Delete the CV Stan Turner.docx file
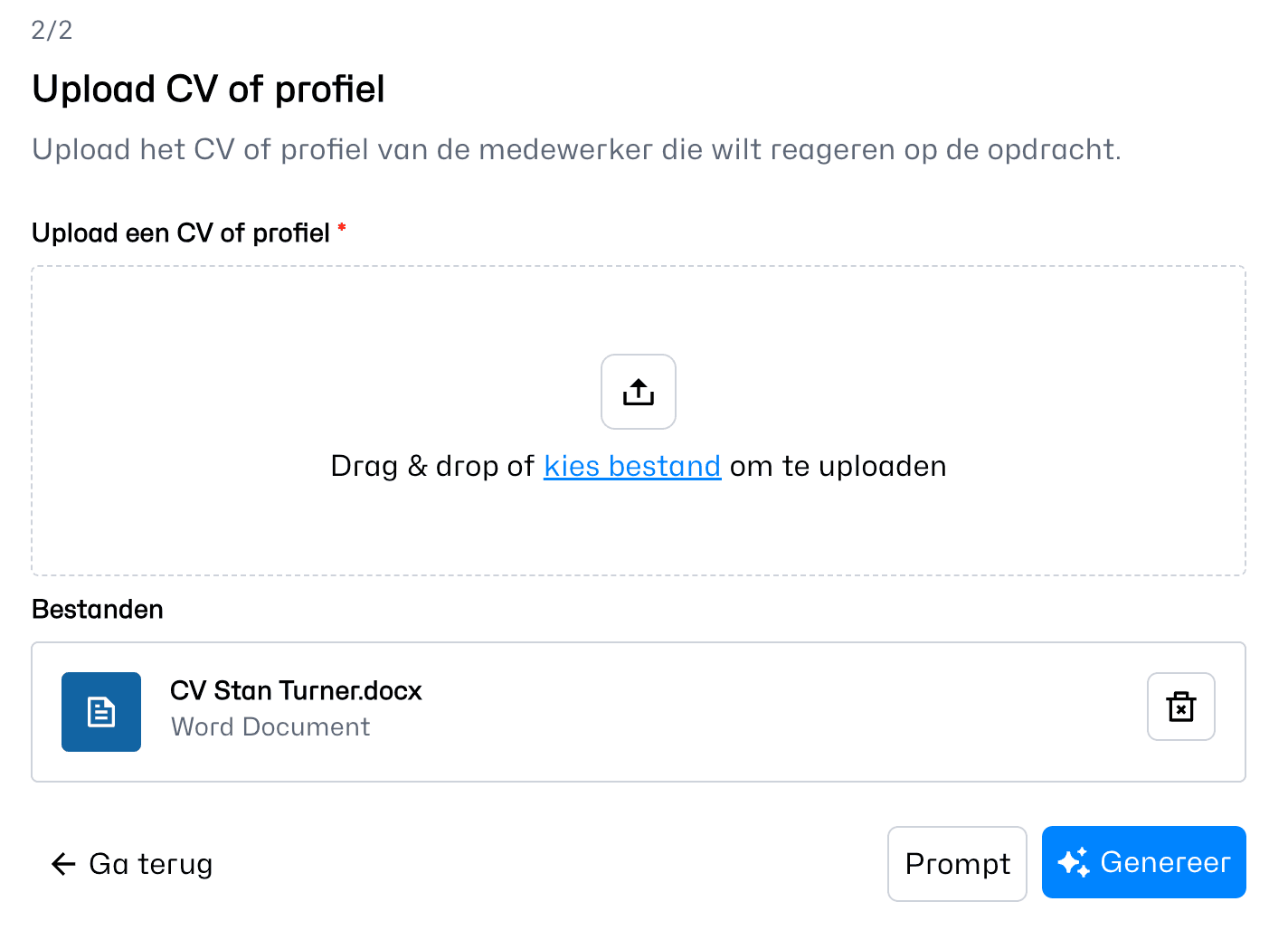This screenshot has width=1288, height=930. (1180, 707)
